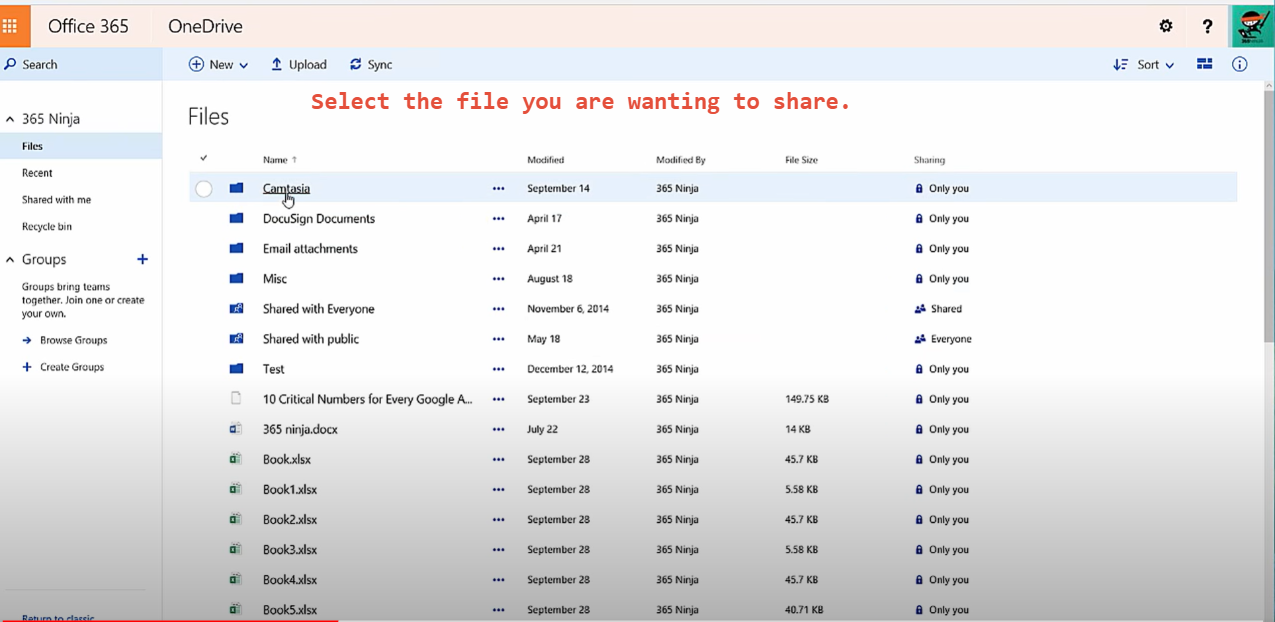Click the shared folder icon for Shared with Everyone

(236, 309)
